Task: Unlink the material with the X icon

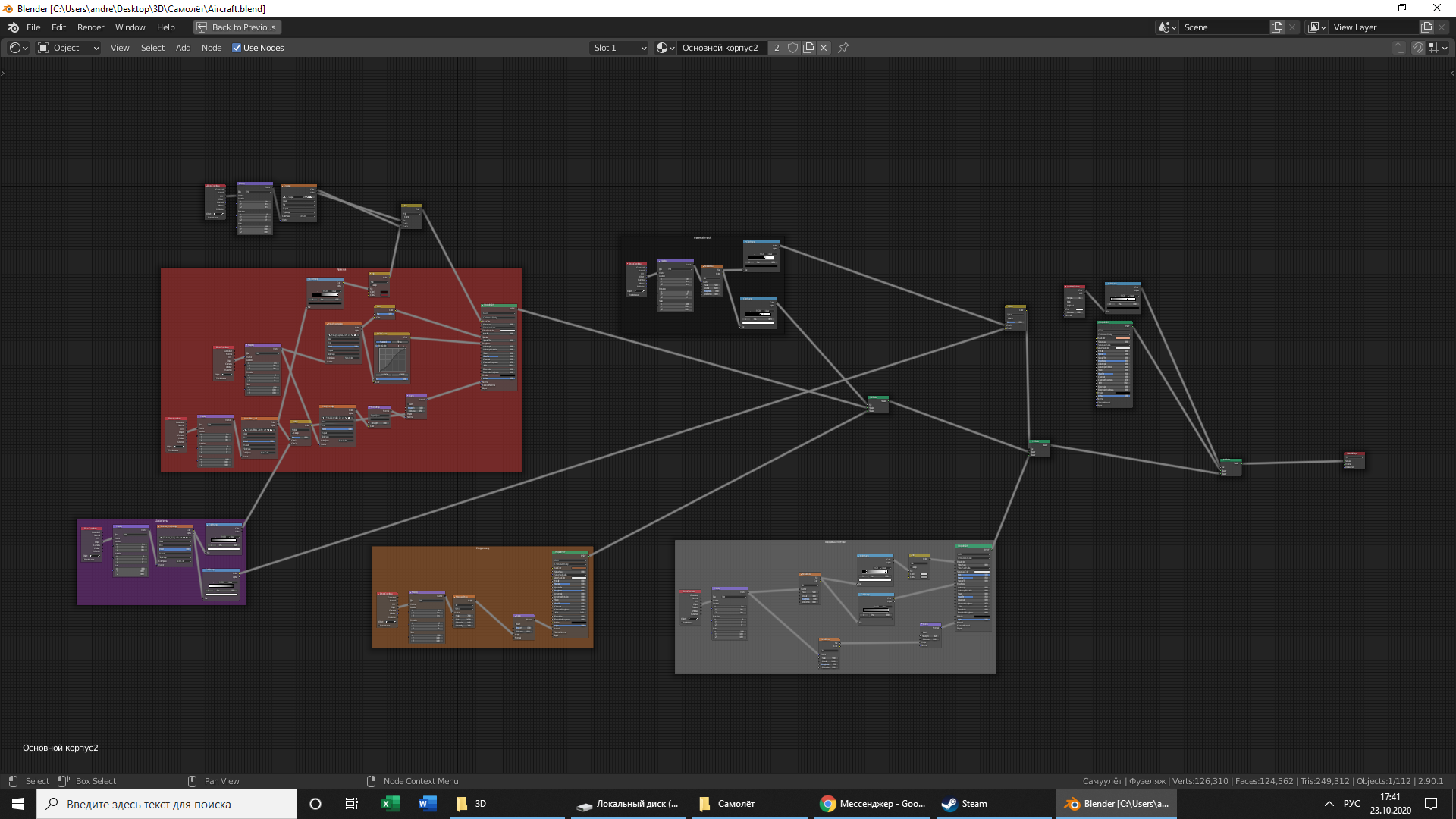Action: point(824,48)
